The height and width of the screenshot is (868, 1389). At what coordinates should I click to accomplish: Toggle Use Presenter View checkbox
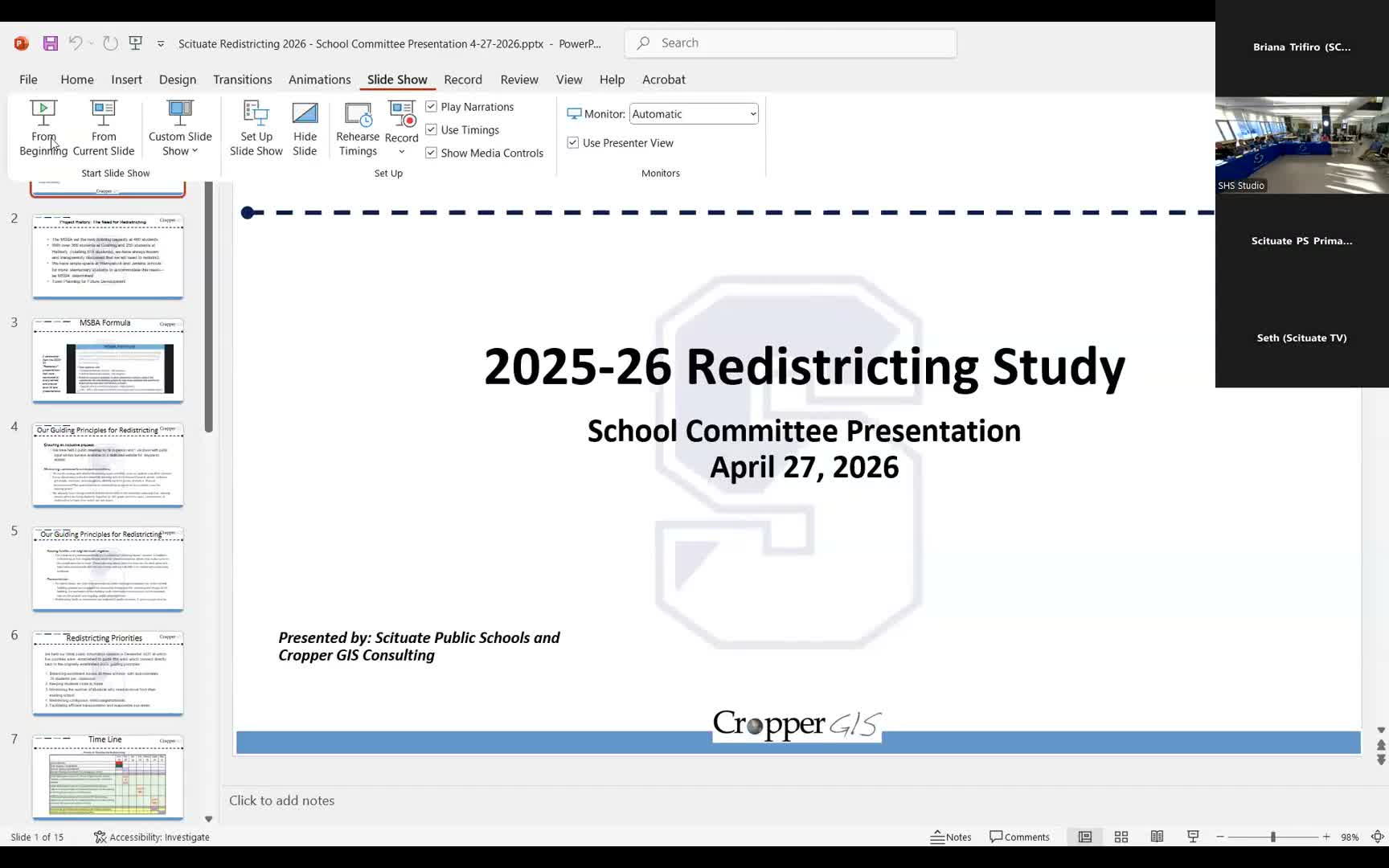click(573, 142)
